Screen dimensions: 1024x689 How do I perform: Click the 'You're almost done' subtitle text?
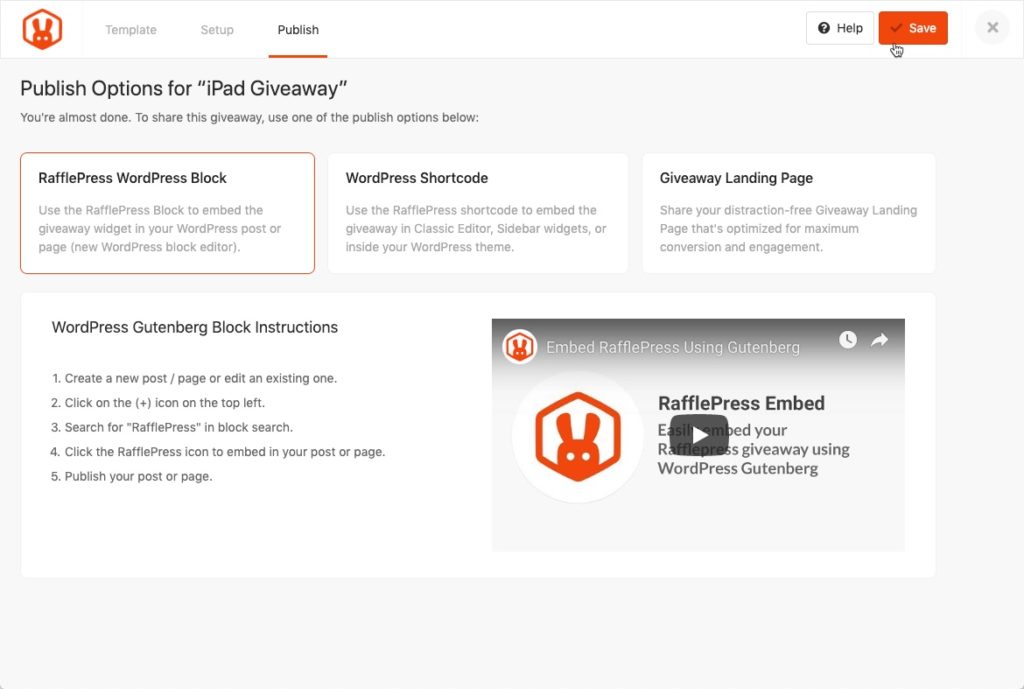click(249, 118)
